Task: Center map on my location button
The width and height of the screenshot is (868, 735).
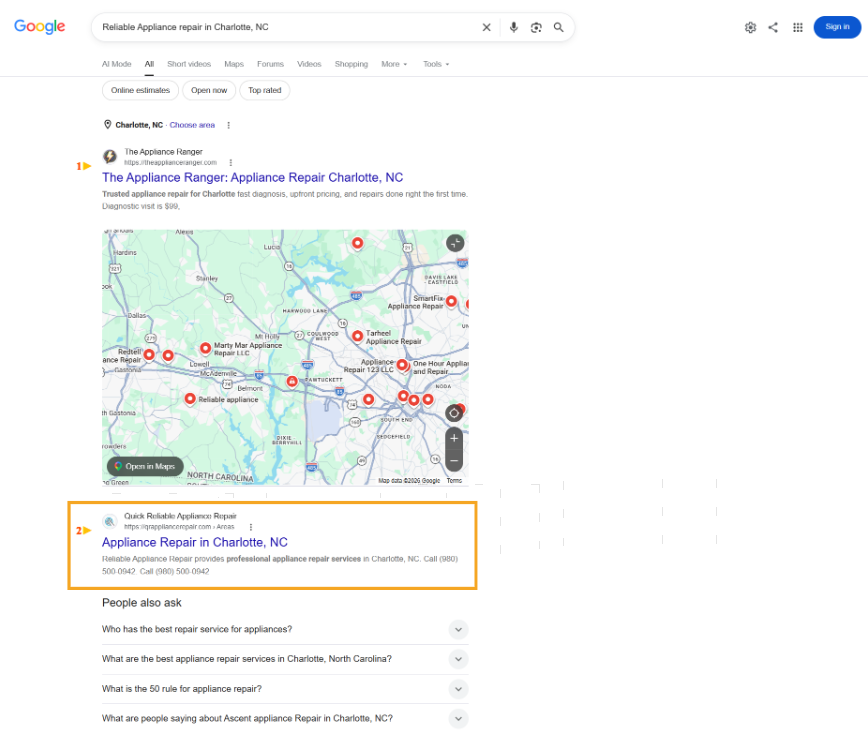Action: (x=454, y=413)
